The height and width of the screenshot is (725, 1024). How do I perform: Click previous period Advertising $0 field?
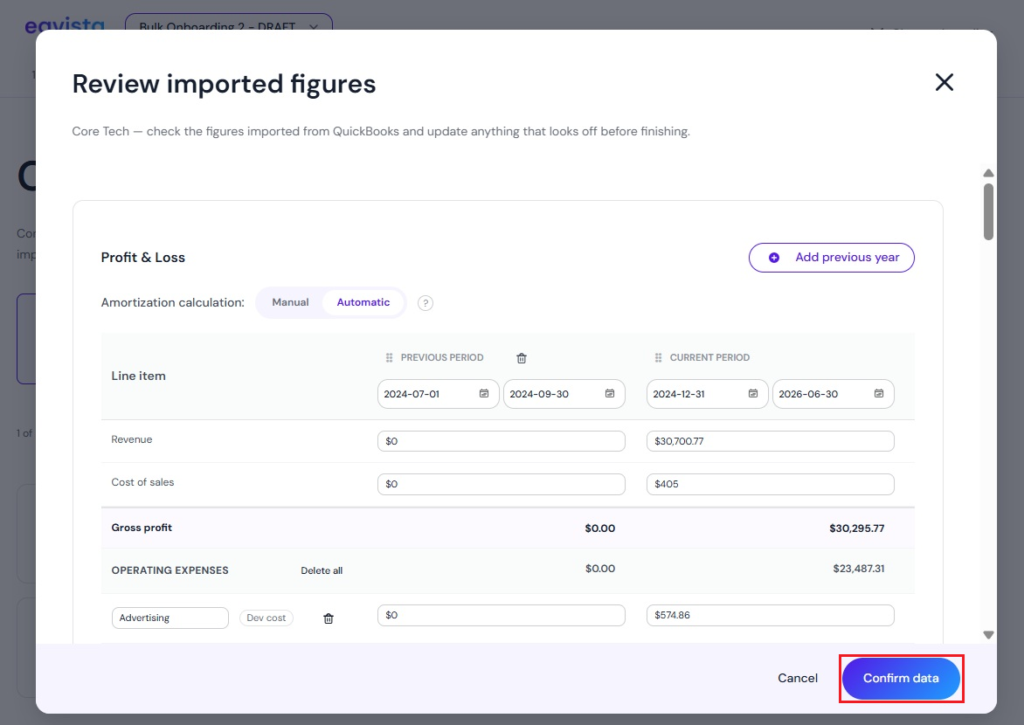(x=501, y=615)
